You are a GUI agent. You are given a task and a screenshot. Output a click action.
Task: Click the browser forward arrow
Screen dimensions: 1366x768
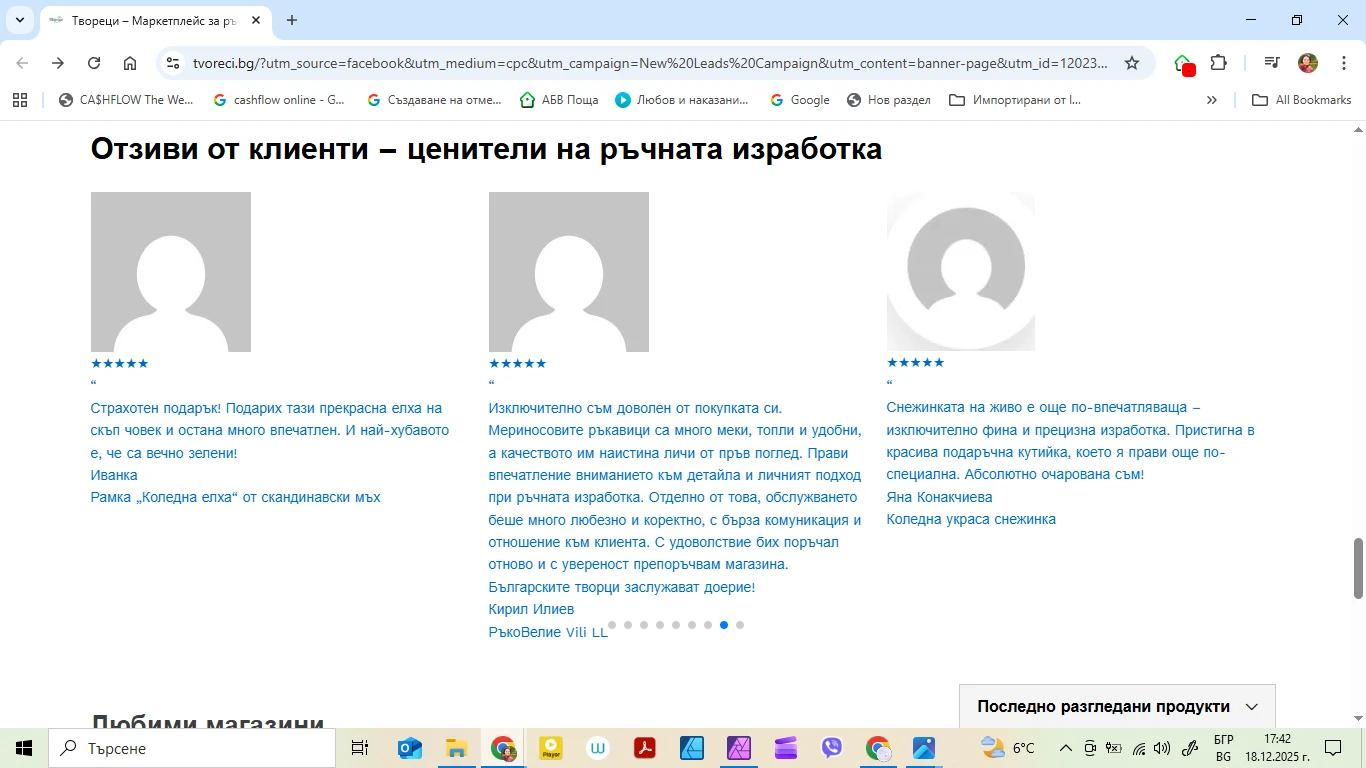[58, 63]
